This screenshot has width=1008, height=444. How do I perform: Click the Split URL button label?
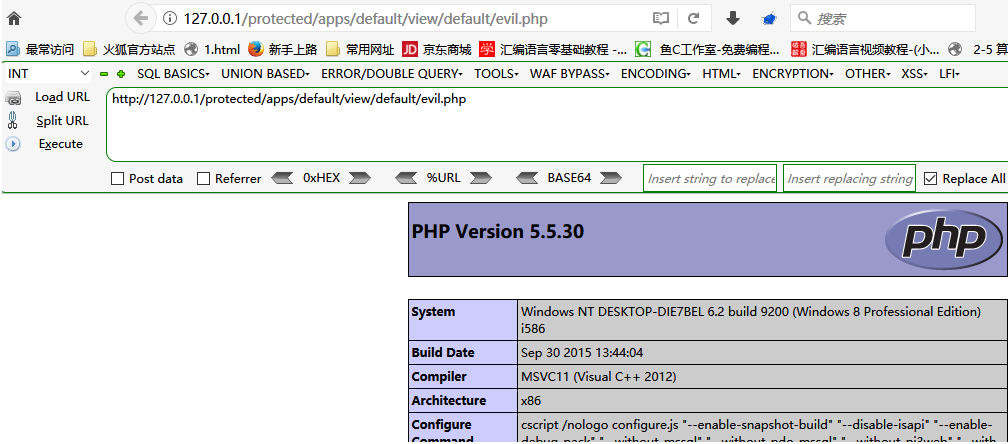[x=62, y=121]
